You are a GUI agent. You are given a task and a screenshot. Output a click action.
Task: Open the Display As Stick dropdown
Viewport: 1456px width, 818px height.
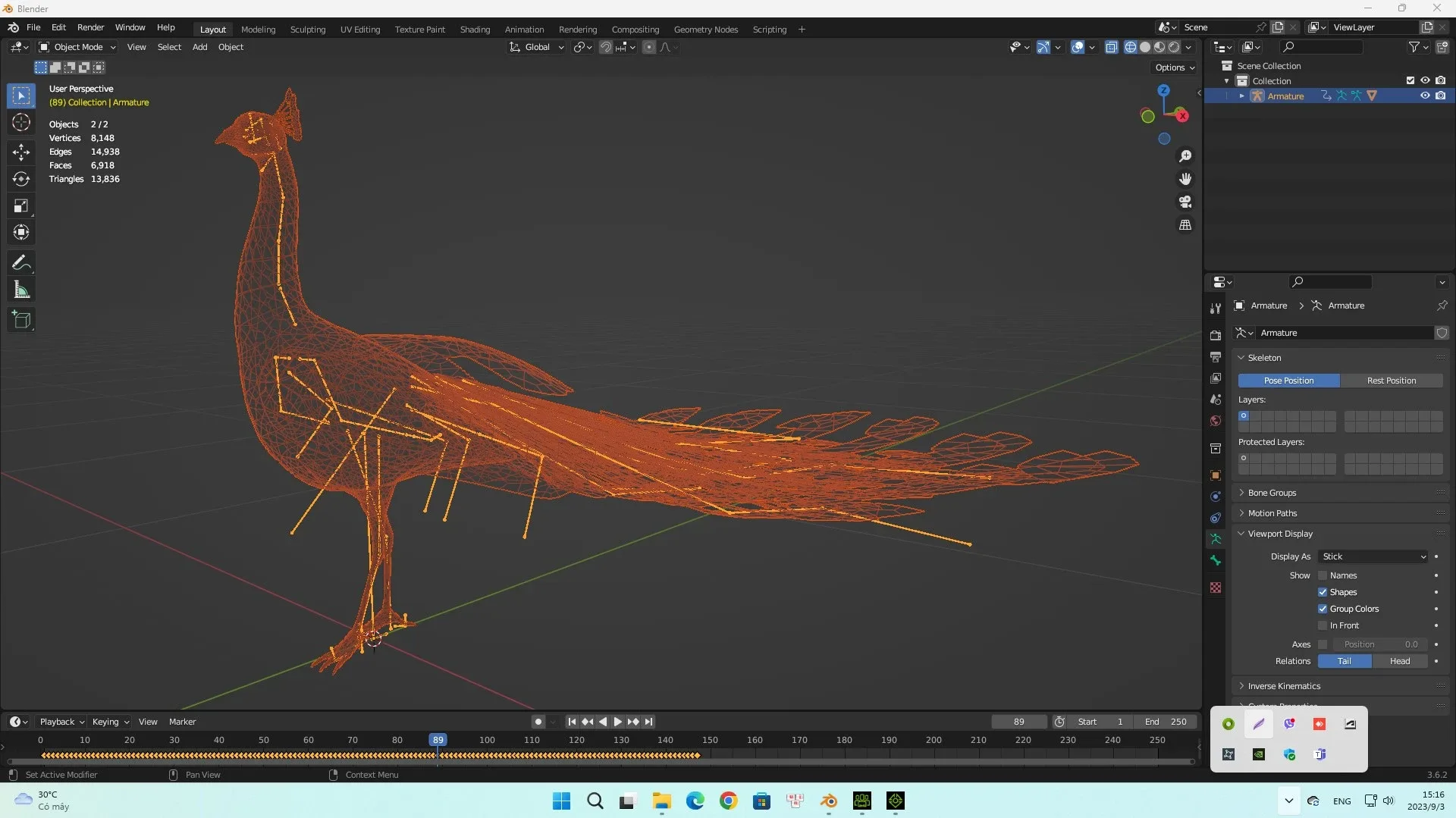[x=1373, y=556]
